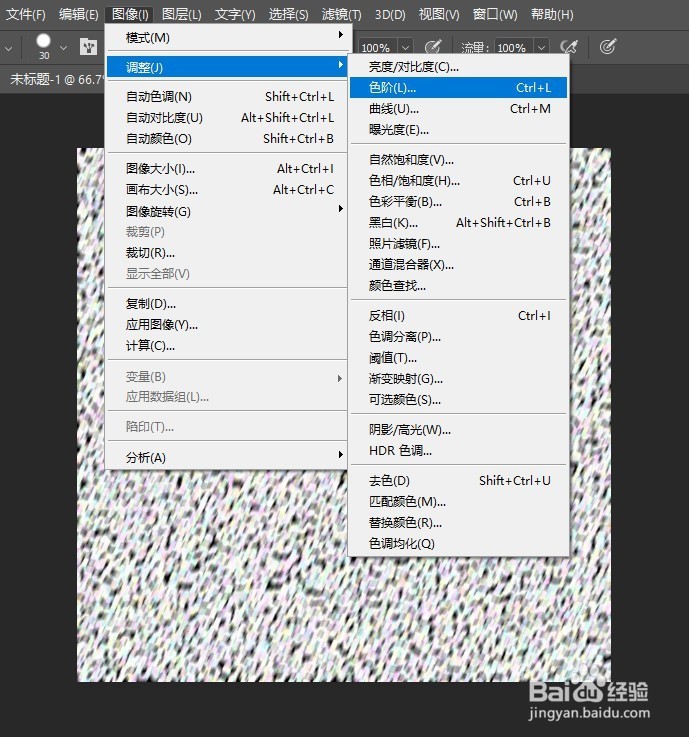Open 计算(C)...
The width and height of the screenshot is (689, 737).
pos(227,346)
